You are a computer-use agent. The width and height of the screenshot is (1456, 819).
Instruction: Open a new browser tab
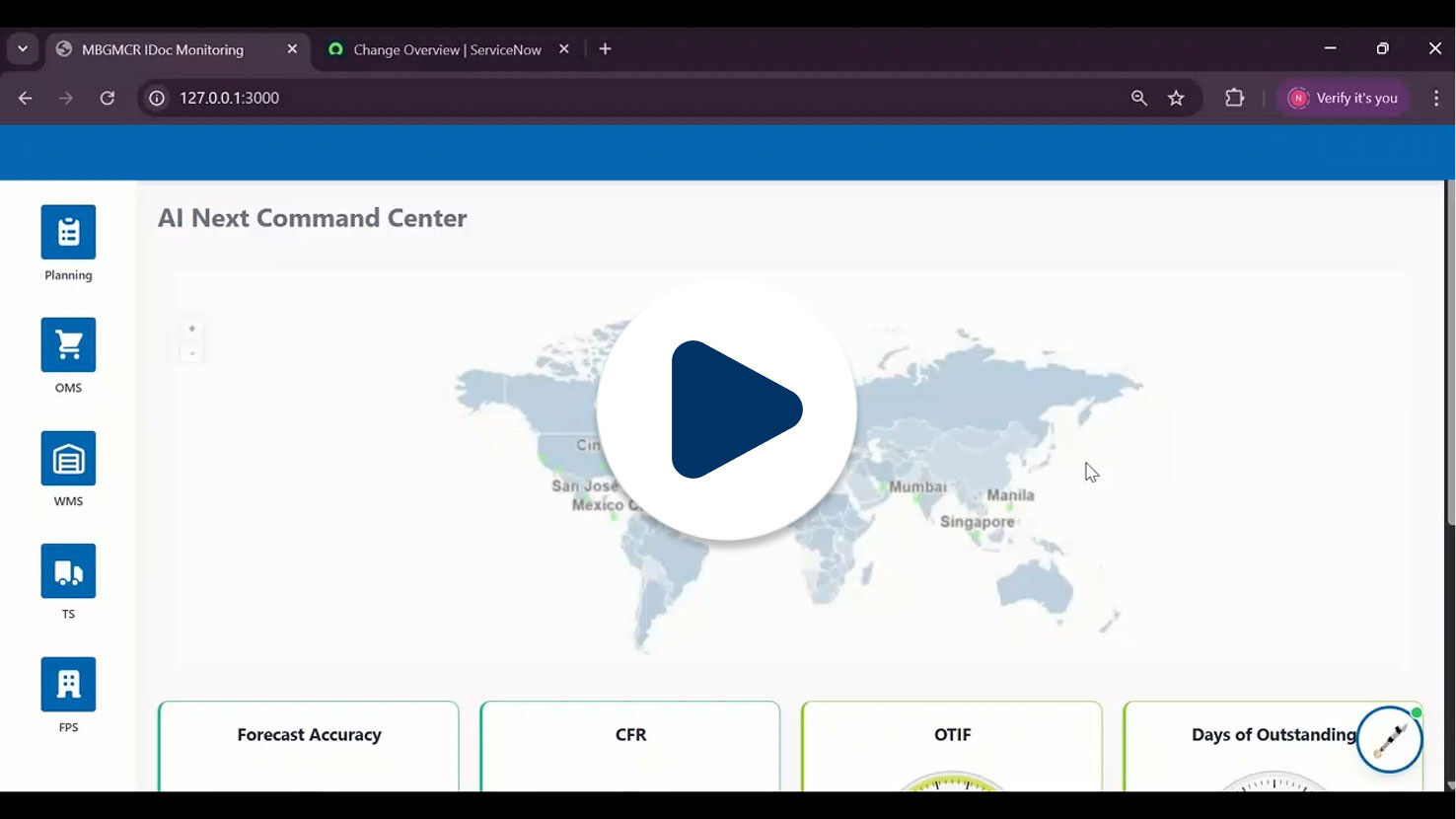click(606, 48)
